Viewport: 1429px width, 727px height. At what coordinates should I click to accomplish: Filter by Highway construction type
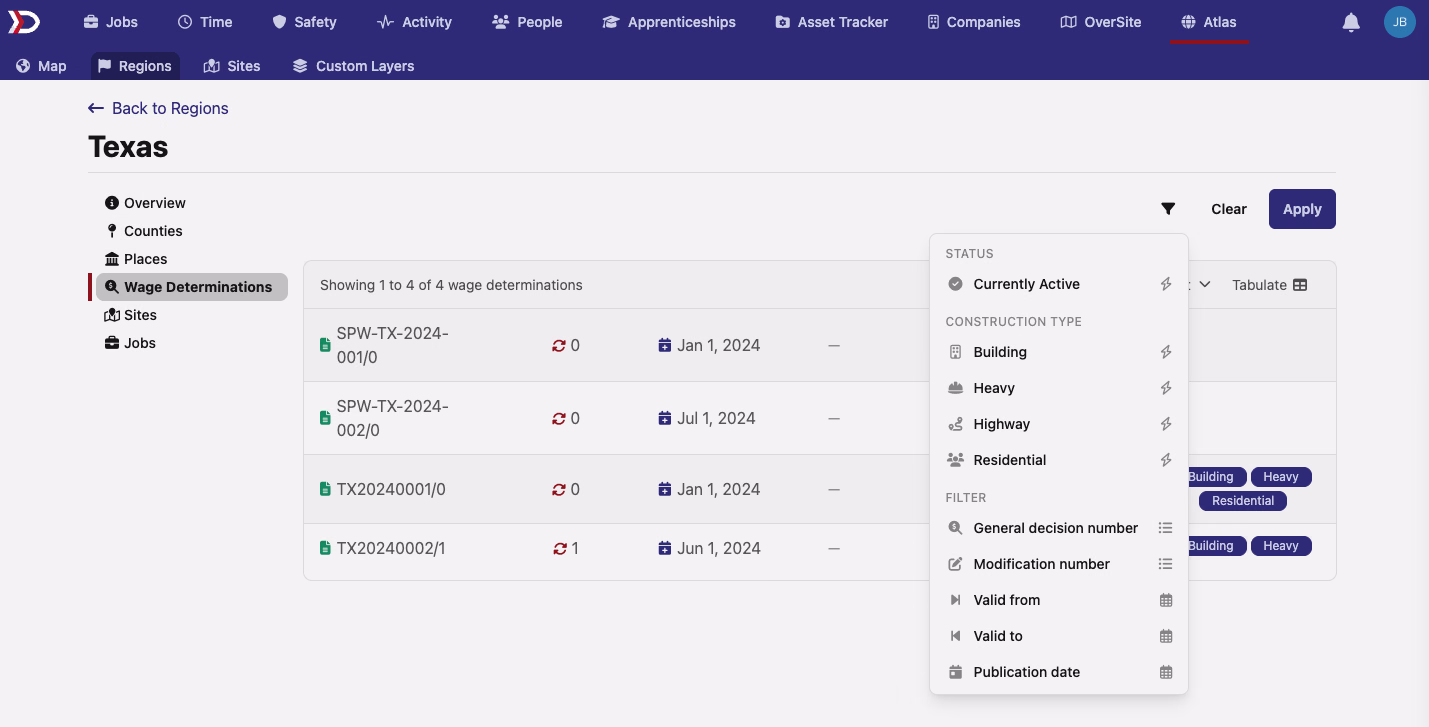(1059, 424)
